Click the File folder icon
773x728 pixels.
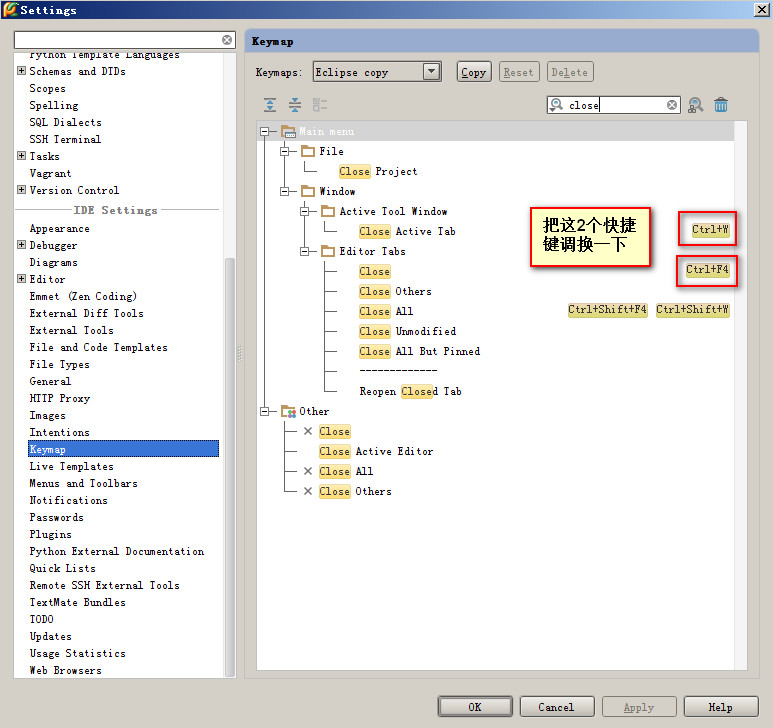click(x=308, y=151)
